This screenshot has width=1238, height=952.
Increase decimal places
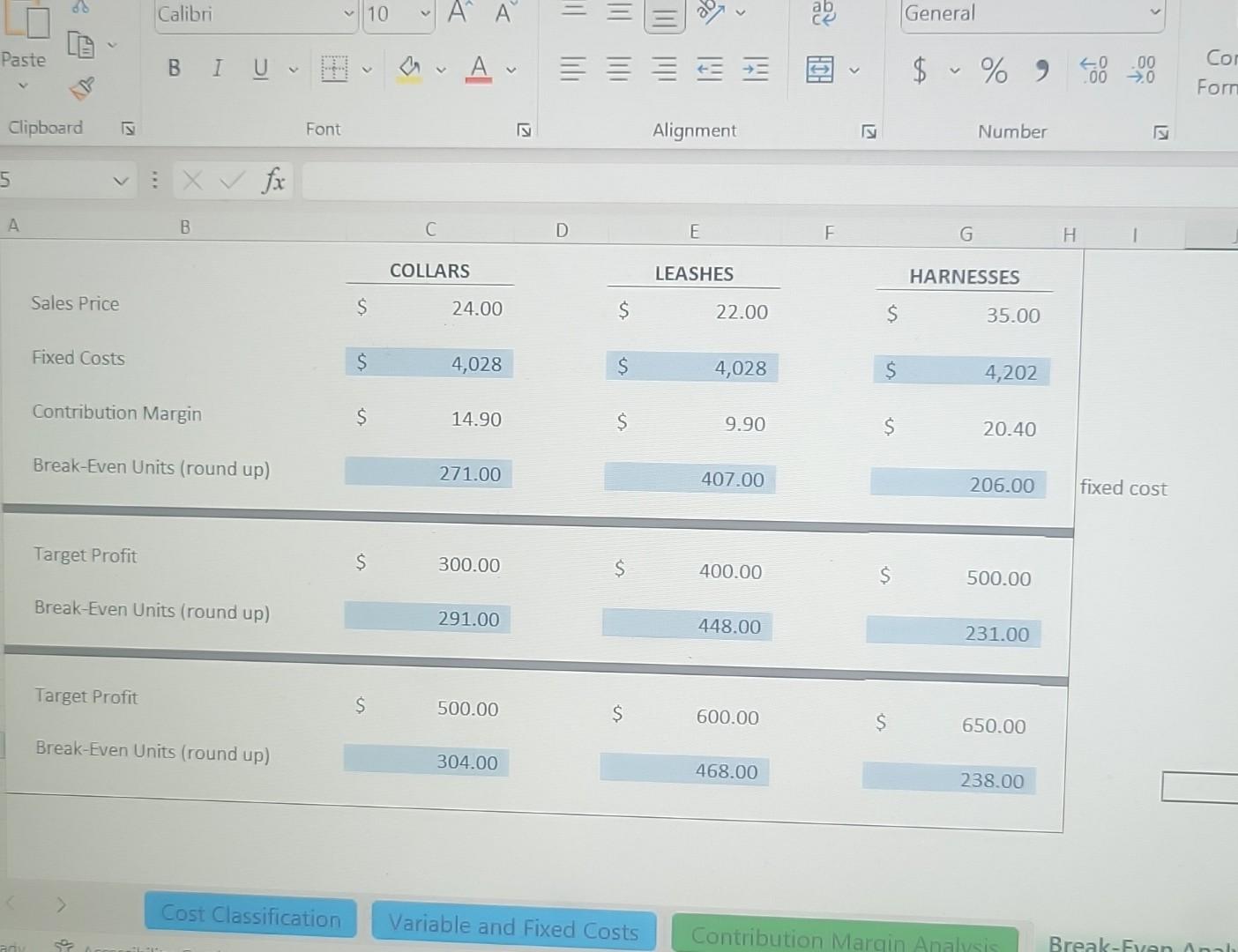[x=1093, y=71]
